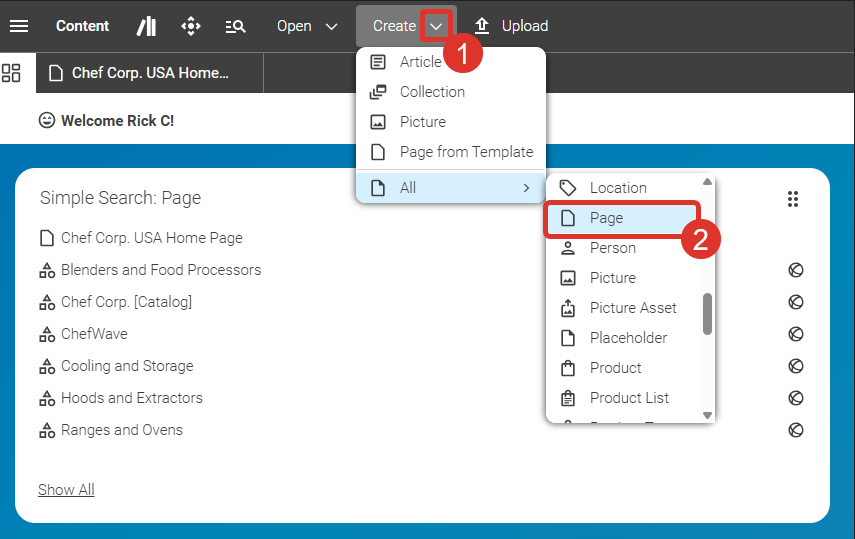The image size is (855, 539).
Task: Click the Upload arrow icon
Action: (482, 26)
